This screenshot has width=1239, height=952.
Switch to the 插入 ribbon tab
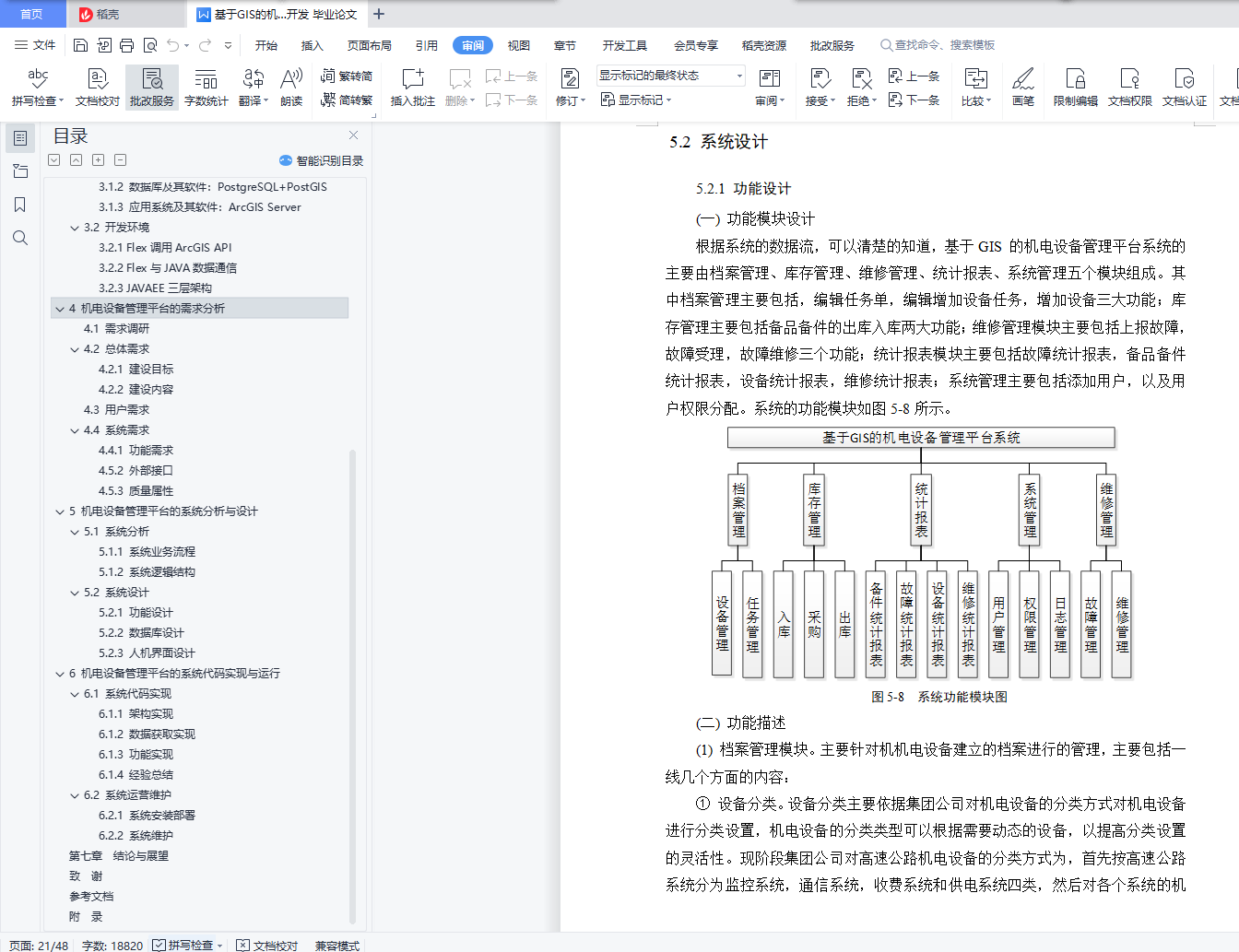(x=313, y=45)
